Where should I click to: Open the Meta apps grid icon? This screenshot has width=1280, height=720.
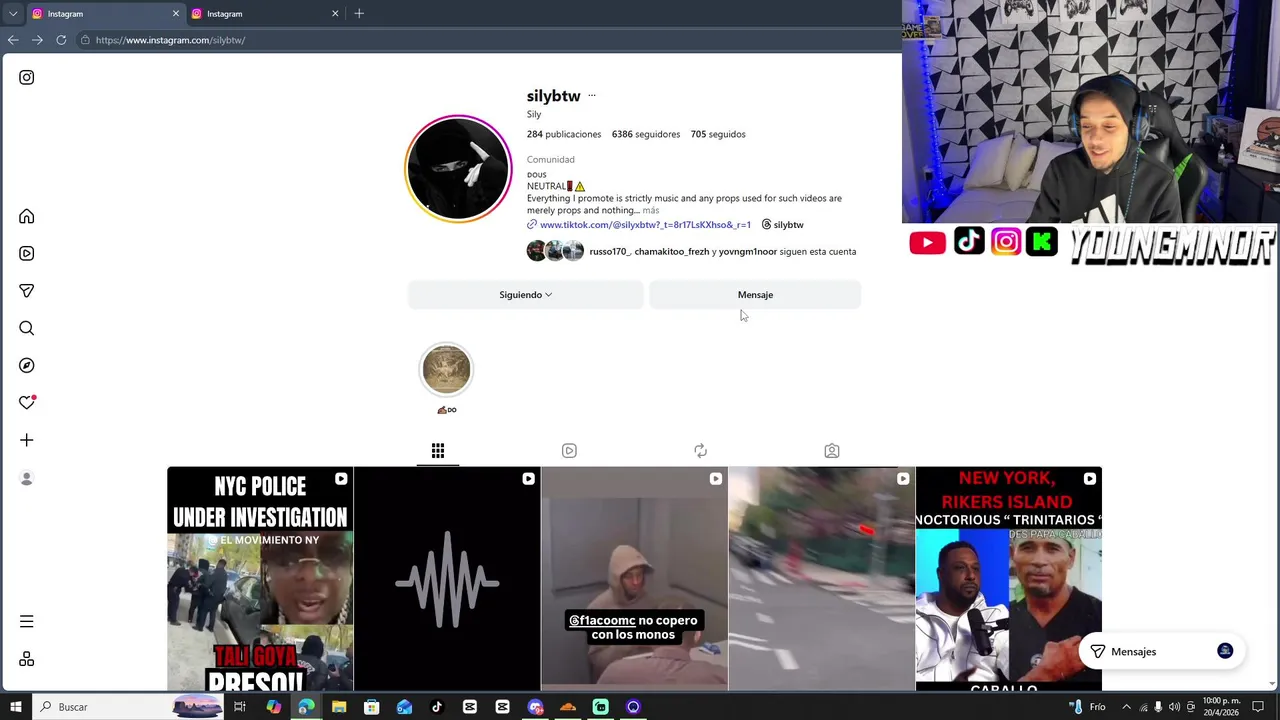[27, 659]
